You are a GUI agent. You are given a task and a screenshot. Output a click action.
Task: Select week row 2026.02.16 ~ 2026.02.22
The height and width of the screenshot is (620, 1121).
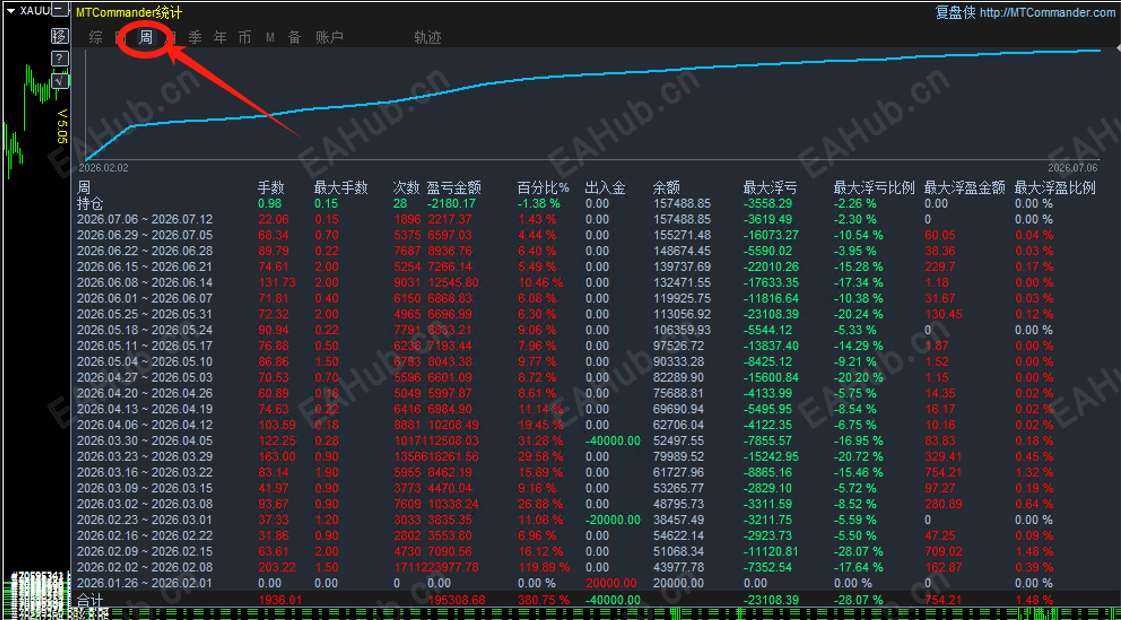click(x=144, y=535)
